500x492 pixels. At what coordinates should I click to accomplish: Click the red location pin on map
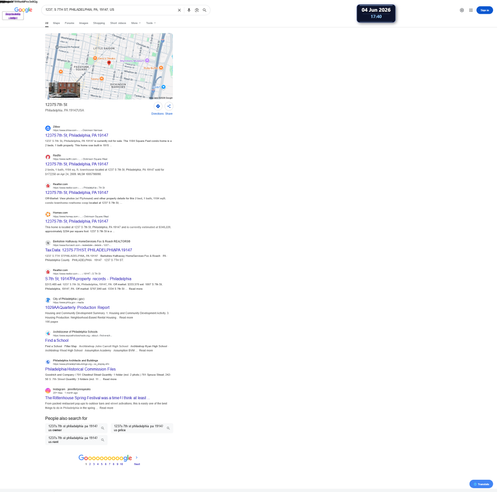click(x=109, y=63)
